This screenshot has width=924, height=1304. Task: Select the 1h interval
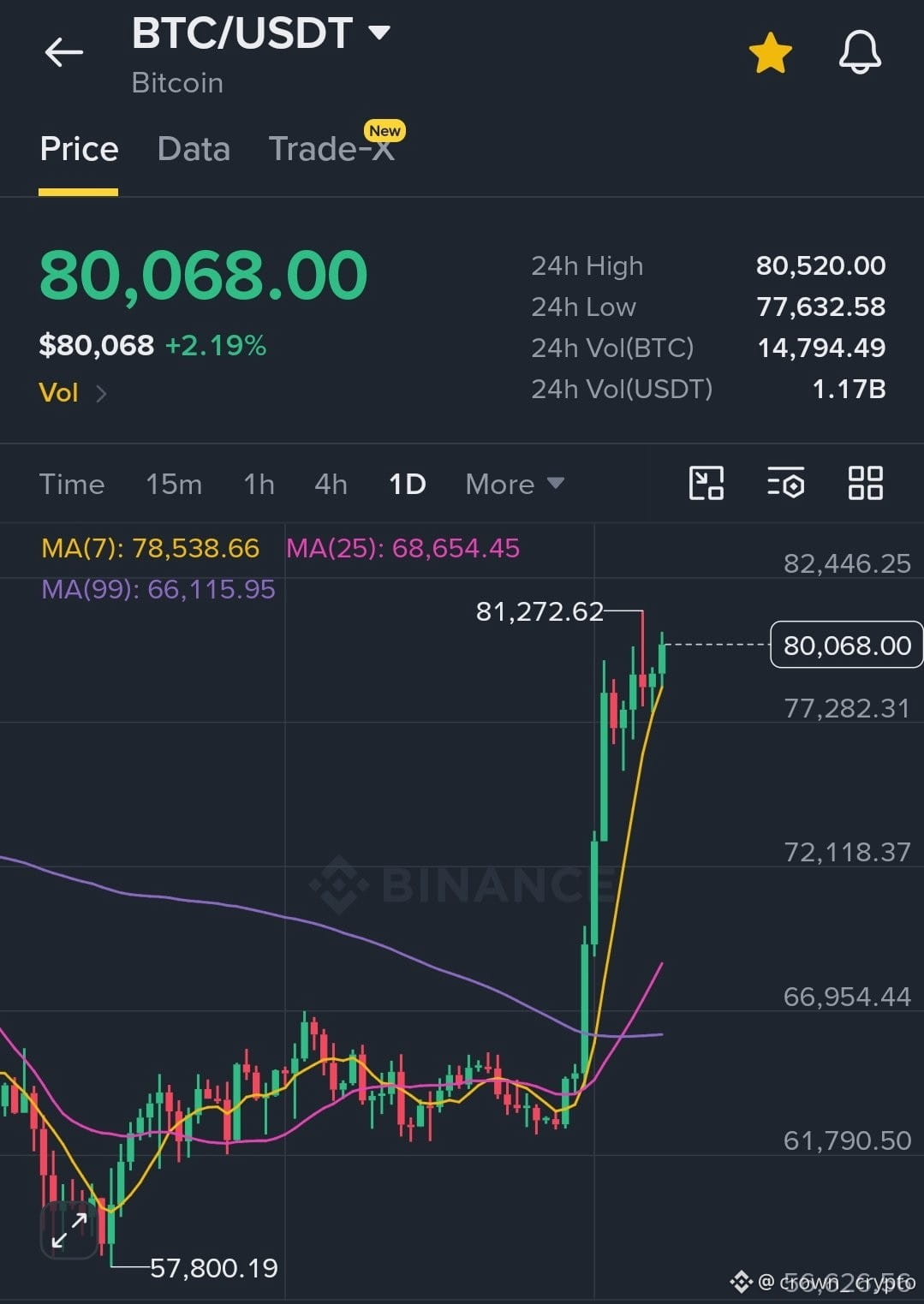click(259, 485)
